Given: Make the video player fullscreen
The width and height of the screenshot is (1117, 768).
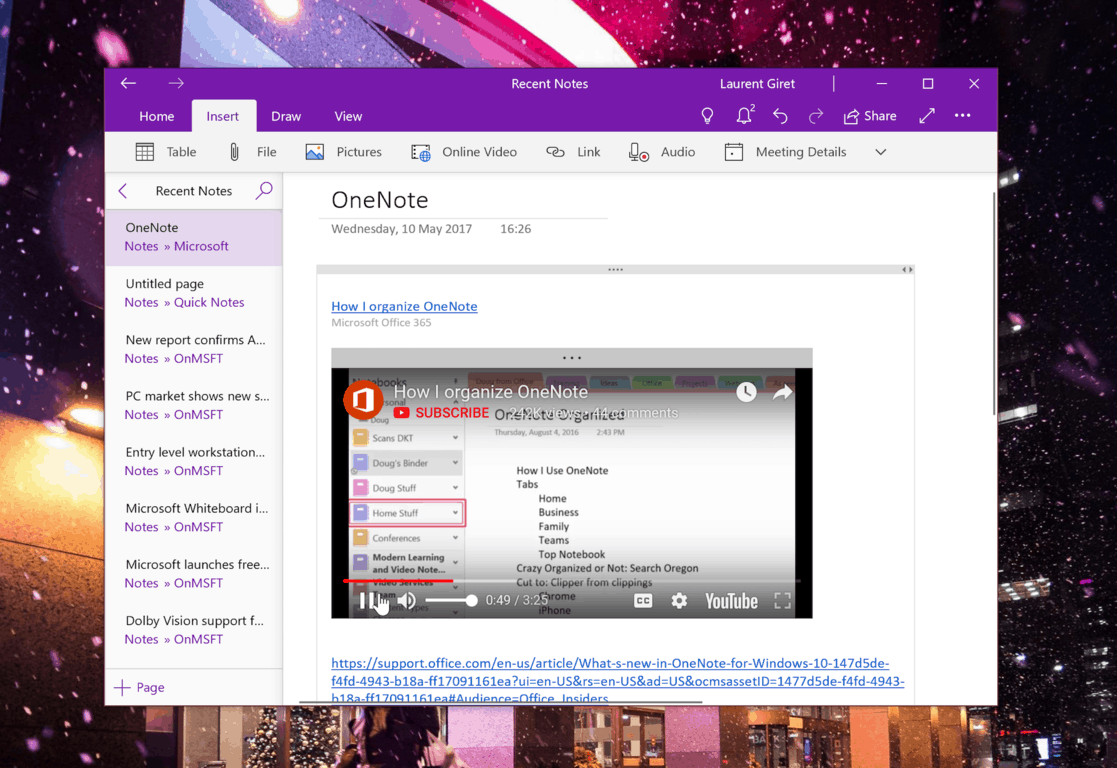Looking at the screenshot, I should (x=782, y=601).
